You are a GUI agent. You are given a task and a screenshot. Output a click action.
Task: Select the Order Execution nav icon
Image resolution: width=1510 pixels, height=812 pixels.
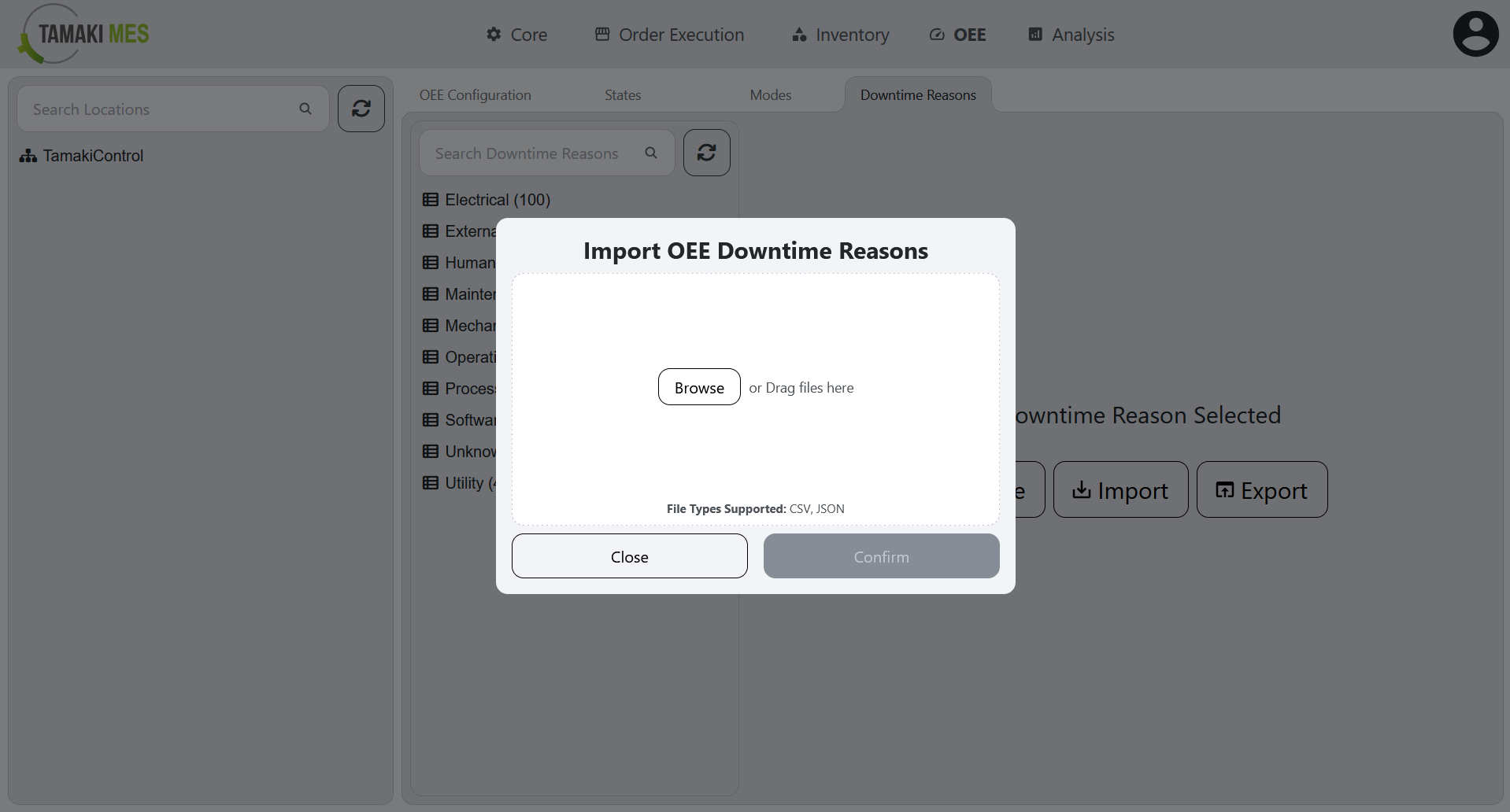(x=602, y=35)
